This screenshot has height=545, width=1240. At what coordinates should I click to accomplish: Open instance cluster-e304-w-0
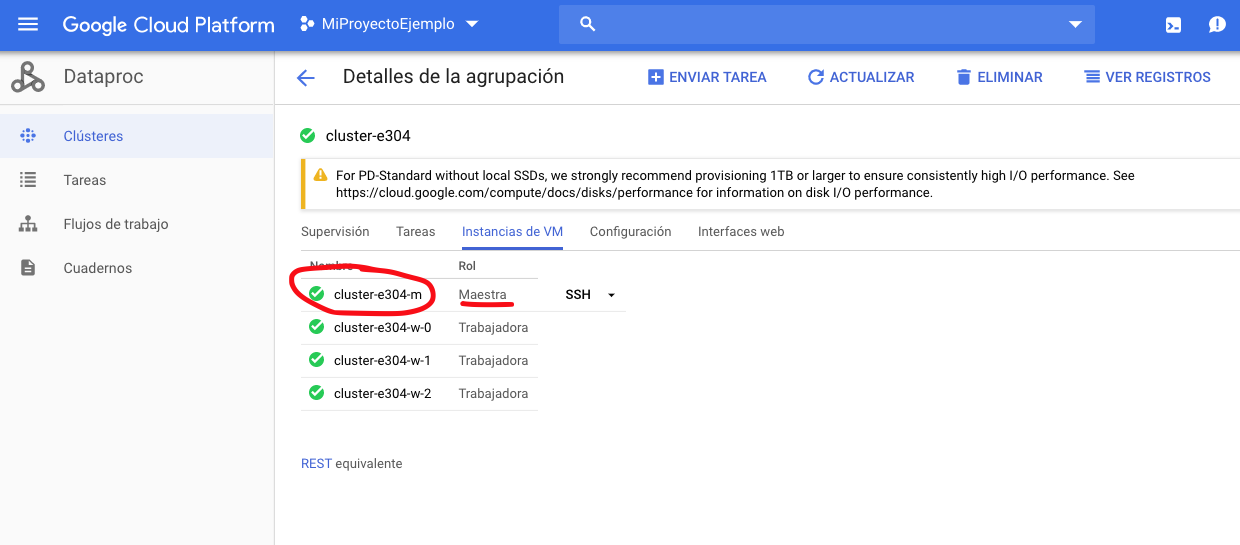point(383,327)
